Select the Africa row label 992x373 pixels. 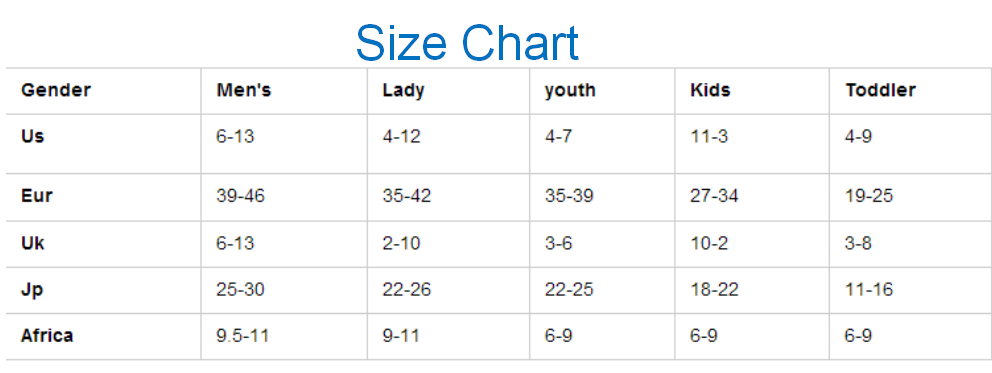click(x=104, y=336)
